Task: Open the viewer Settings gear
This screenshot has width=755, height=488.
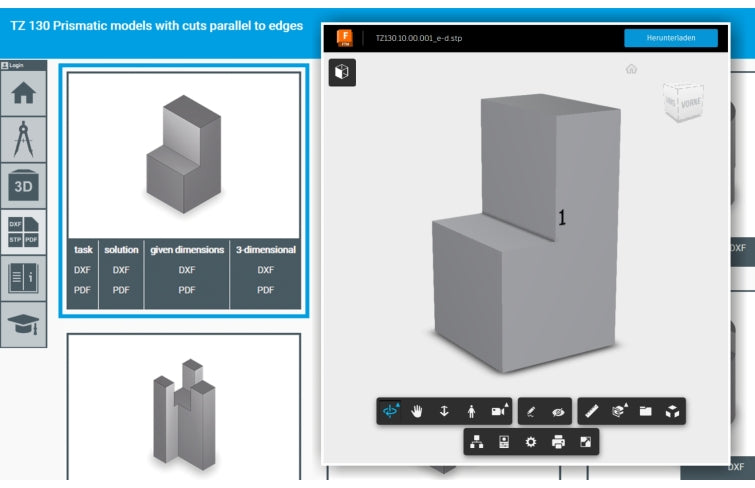Action: click(x=531, y=442)
